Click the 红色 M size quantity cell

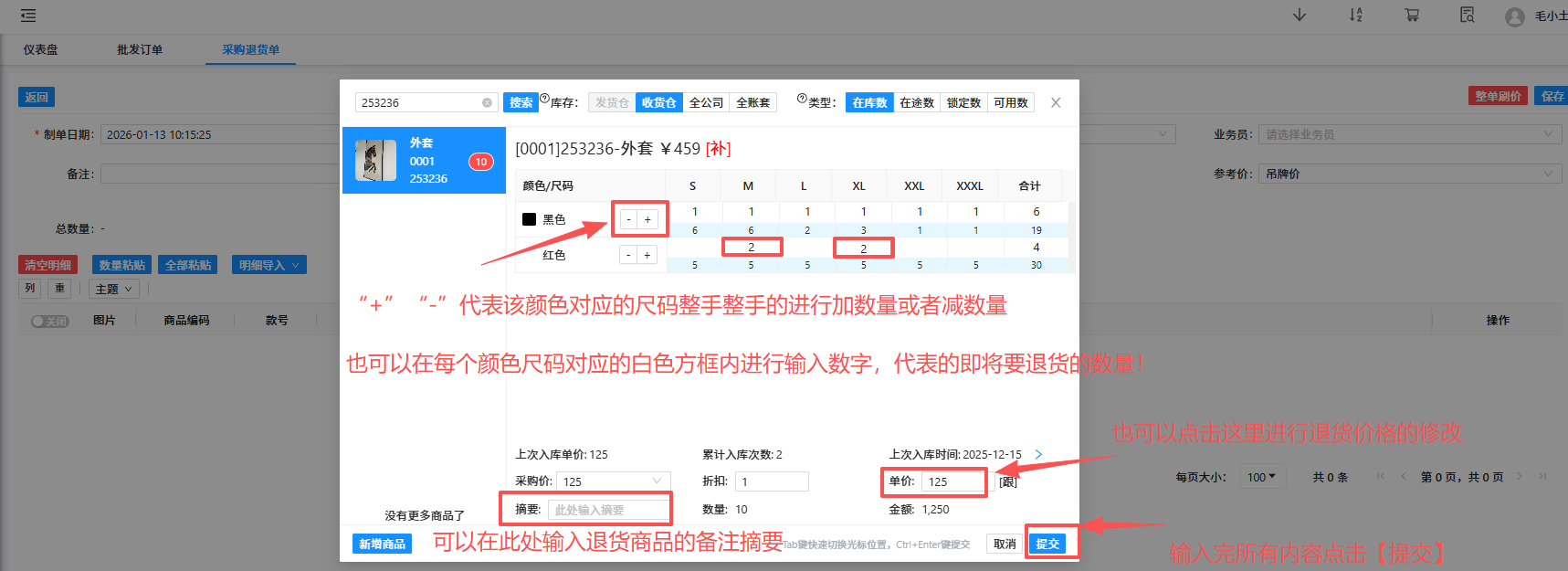751,248
